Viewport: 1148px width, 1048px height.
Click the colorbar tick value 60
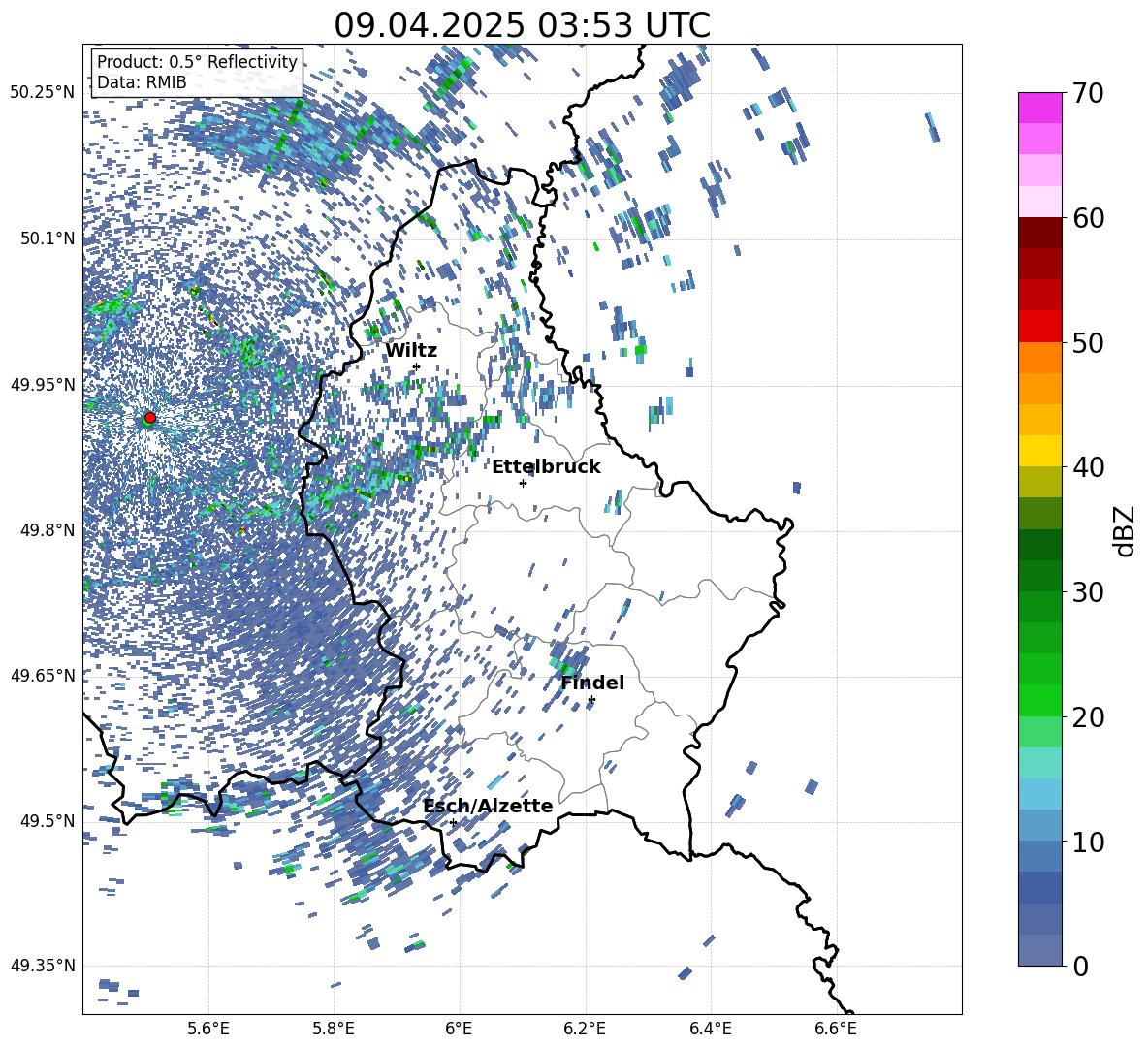(1088, 217)
